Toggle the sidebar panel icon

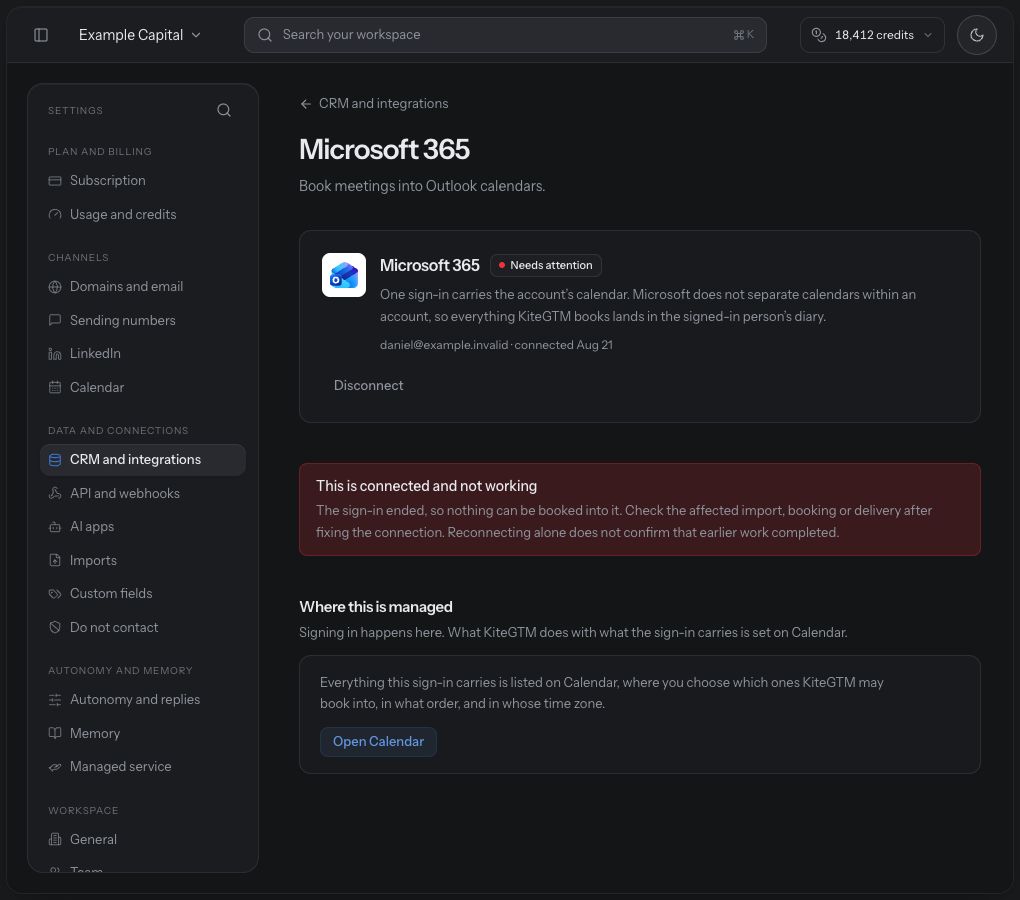pos(41,34)
